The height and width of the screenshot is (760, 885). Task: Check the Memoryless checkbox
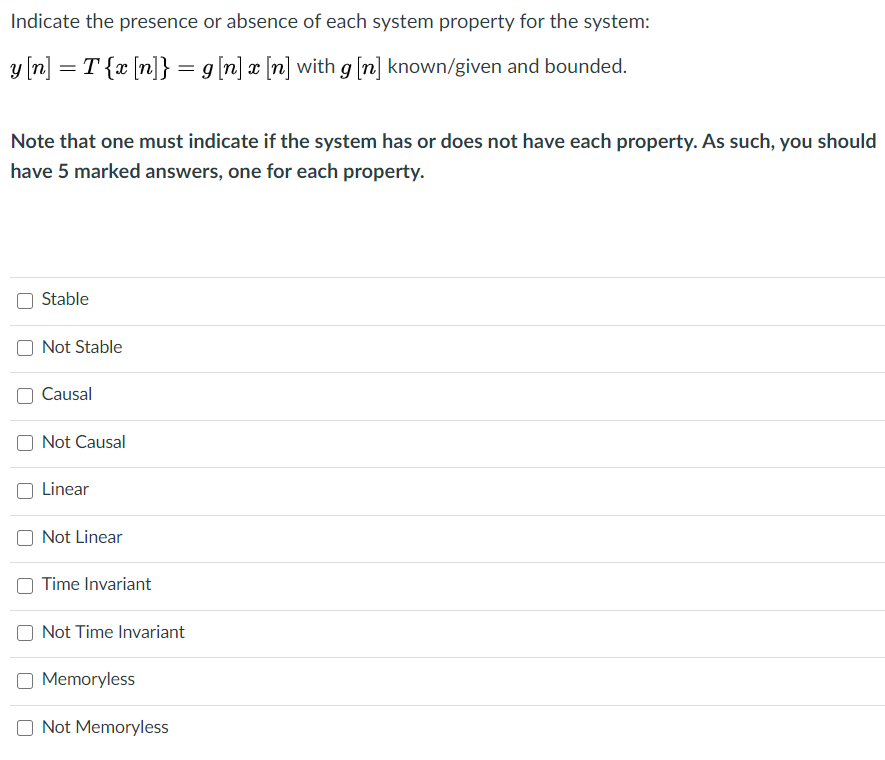click(x=24, y=680)
